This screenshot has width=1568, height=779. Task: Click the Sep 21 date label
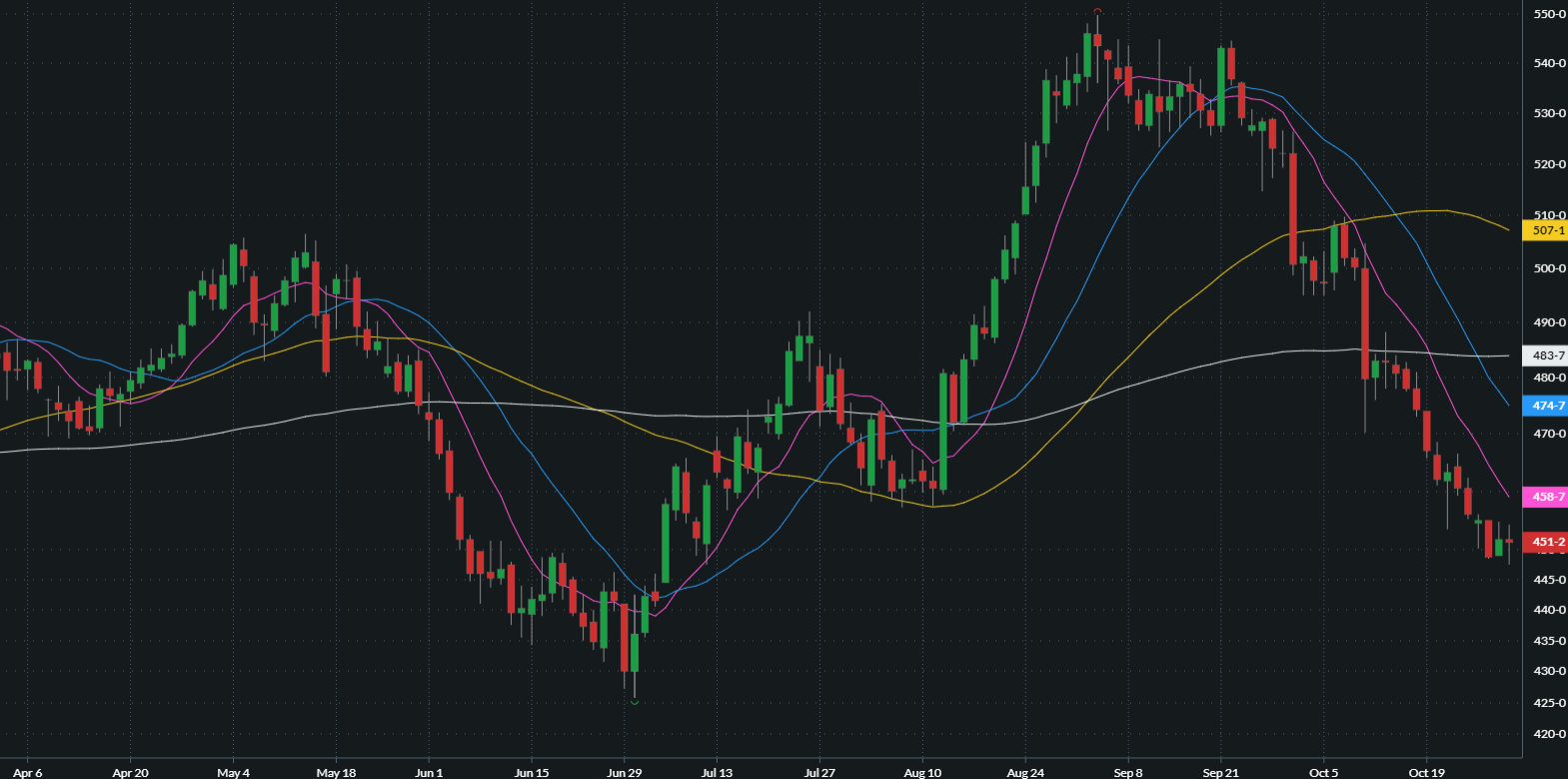pos(1220,772)
